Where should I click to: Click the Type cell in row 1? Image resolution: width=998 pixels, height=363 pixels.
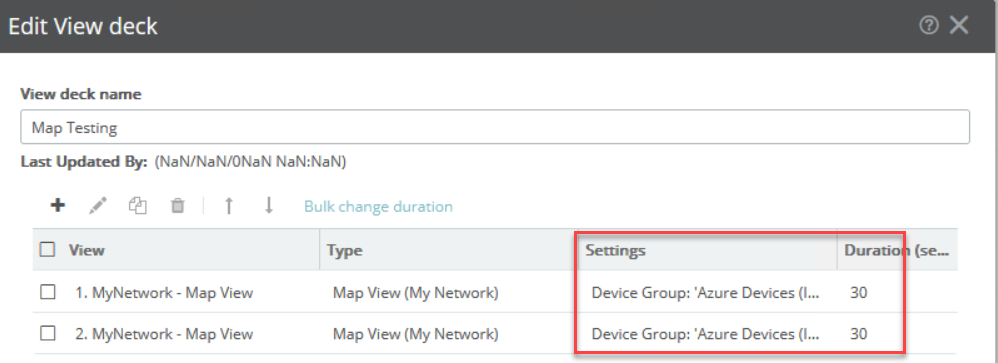pyautogui.click(x=415, y=293)
